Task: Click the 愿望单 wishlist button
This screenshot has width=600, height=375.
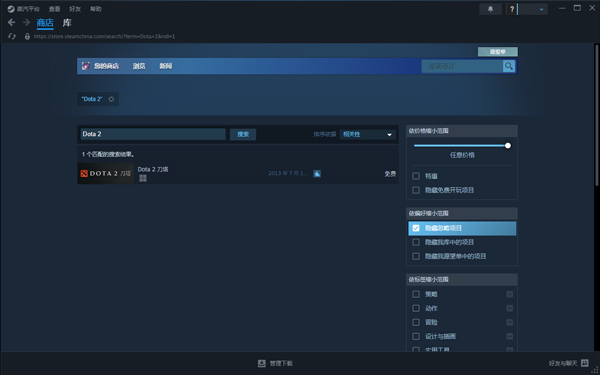Action: coord(497,52)
